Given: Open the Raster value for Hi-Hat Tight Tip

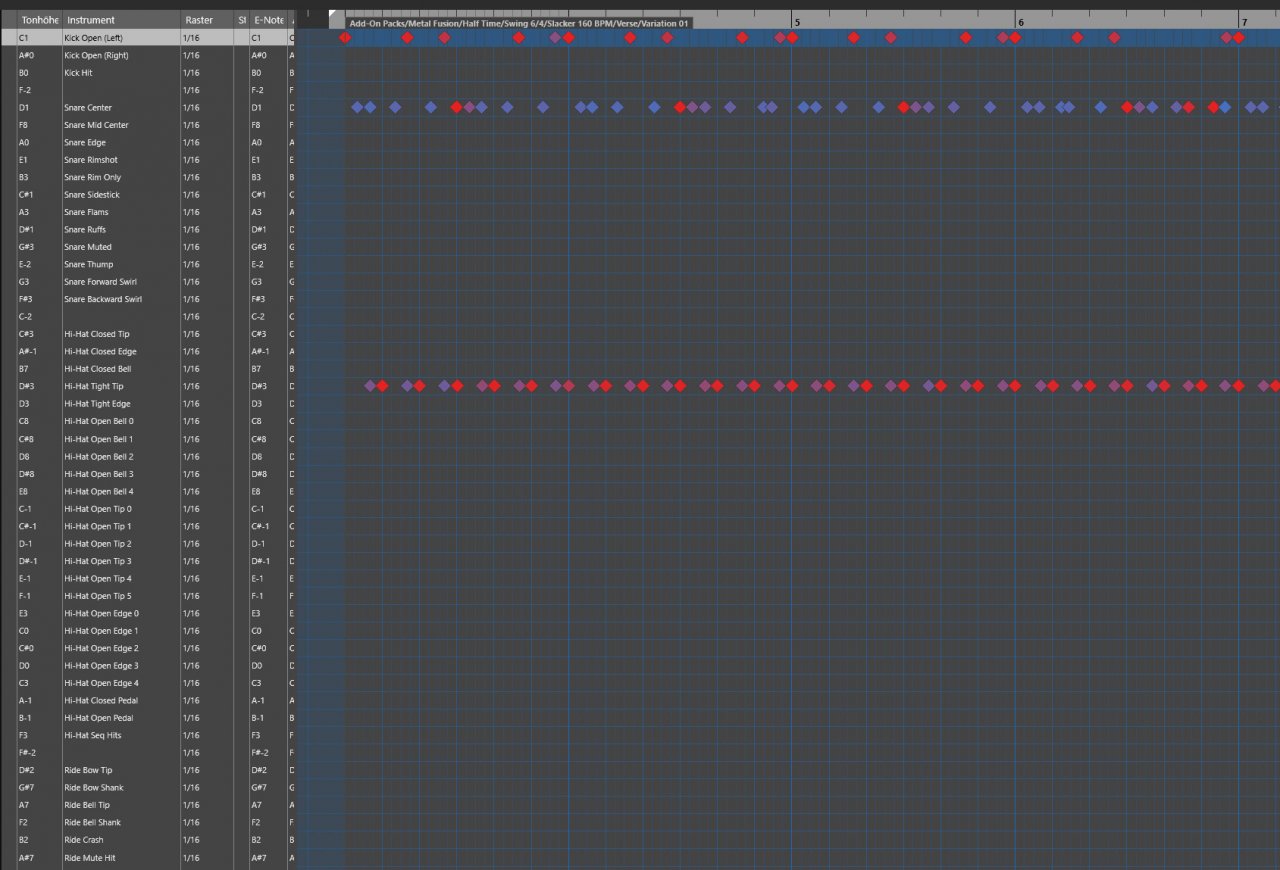Looking at the screenshot, I should [206, 386].
